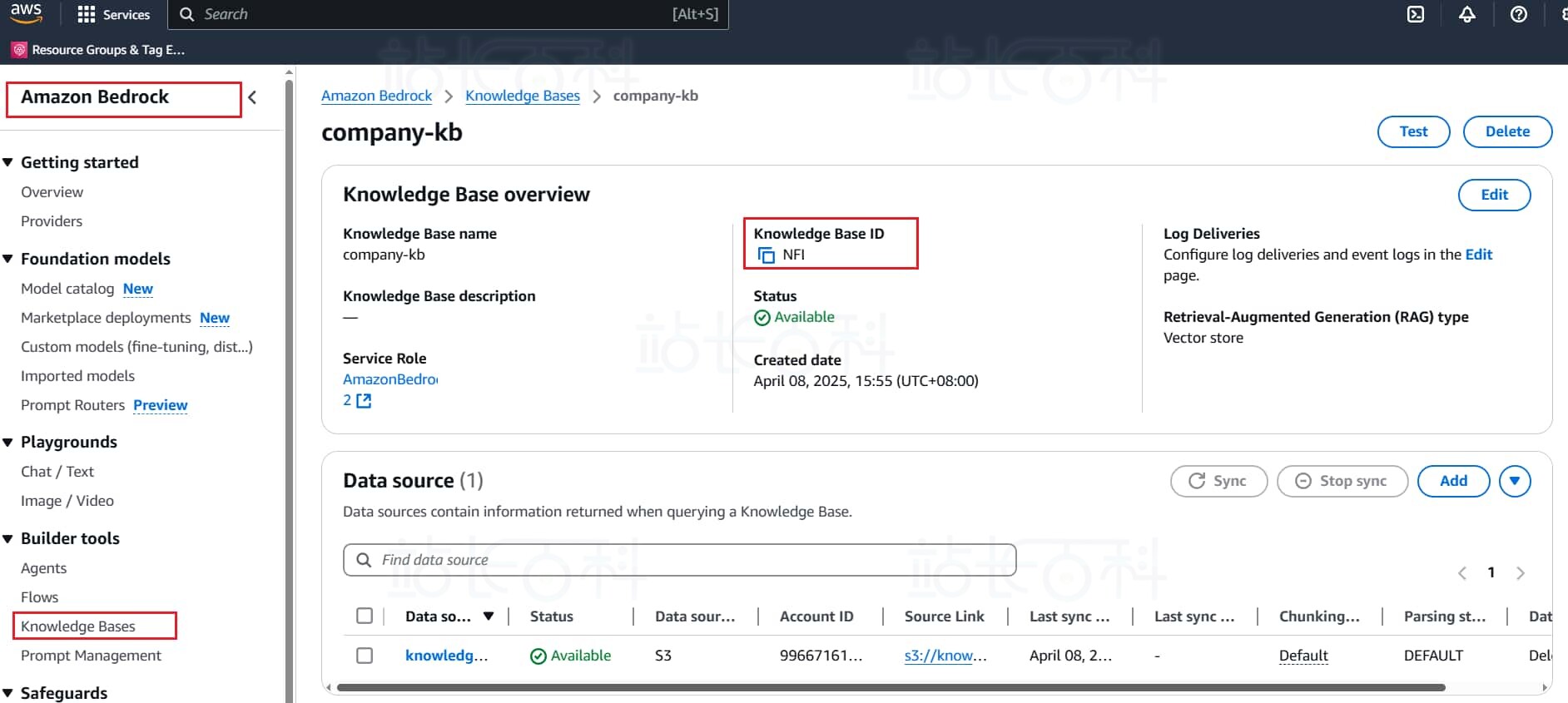Select all data sources checkbox
The width and height of the screenshot is (1568, 703).
click(365, 616)
